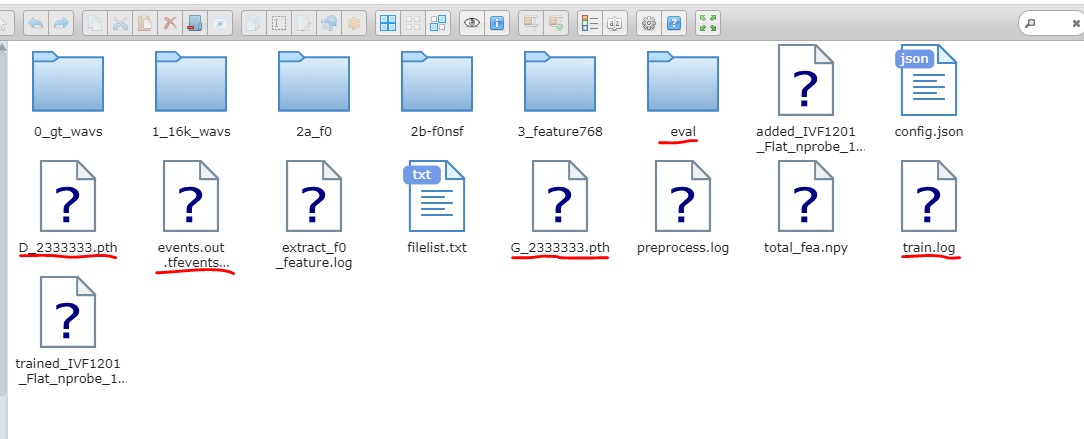Toggle fullscreen with green arrows icon
This screenshot has width=1084, height=439.
pyautogui.click(x=707, y=24)
